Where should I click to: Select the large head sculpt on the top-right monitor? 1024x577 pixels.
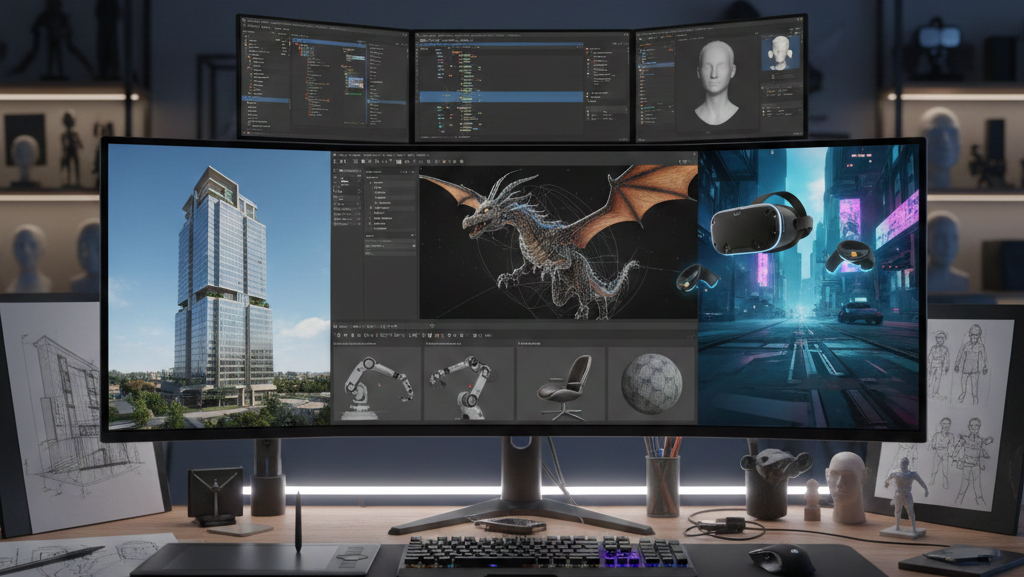coord(716,82)
